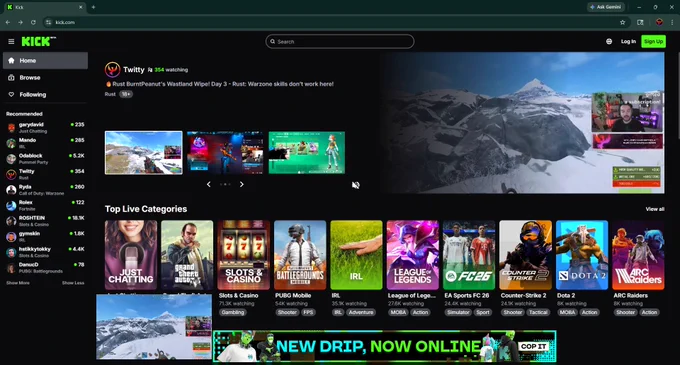Screen dimensions: 680x365
Task: Click the search magnifier icon
Action: 273,42
